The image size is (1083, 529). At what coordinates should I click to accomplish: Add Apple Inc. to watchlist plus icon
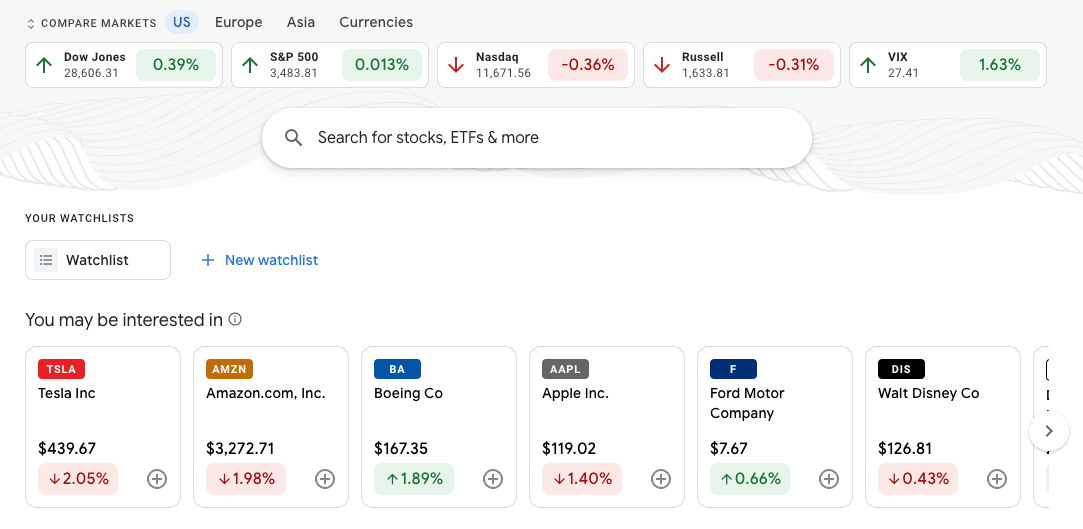click(661, 479)
